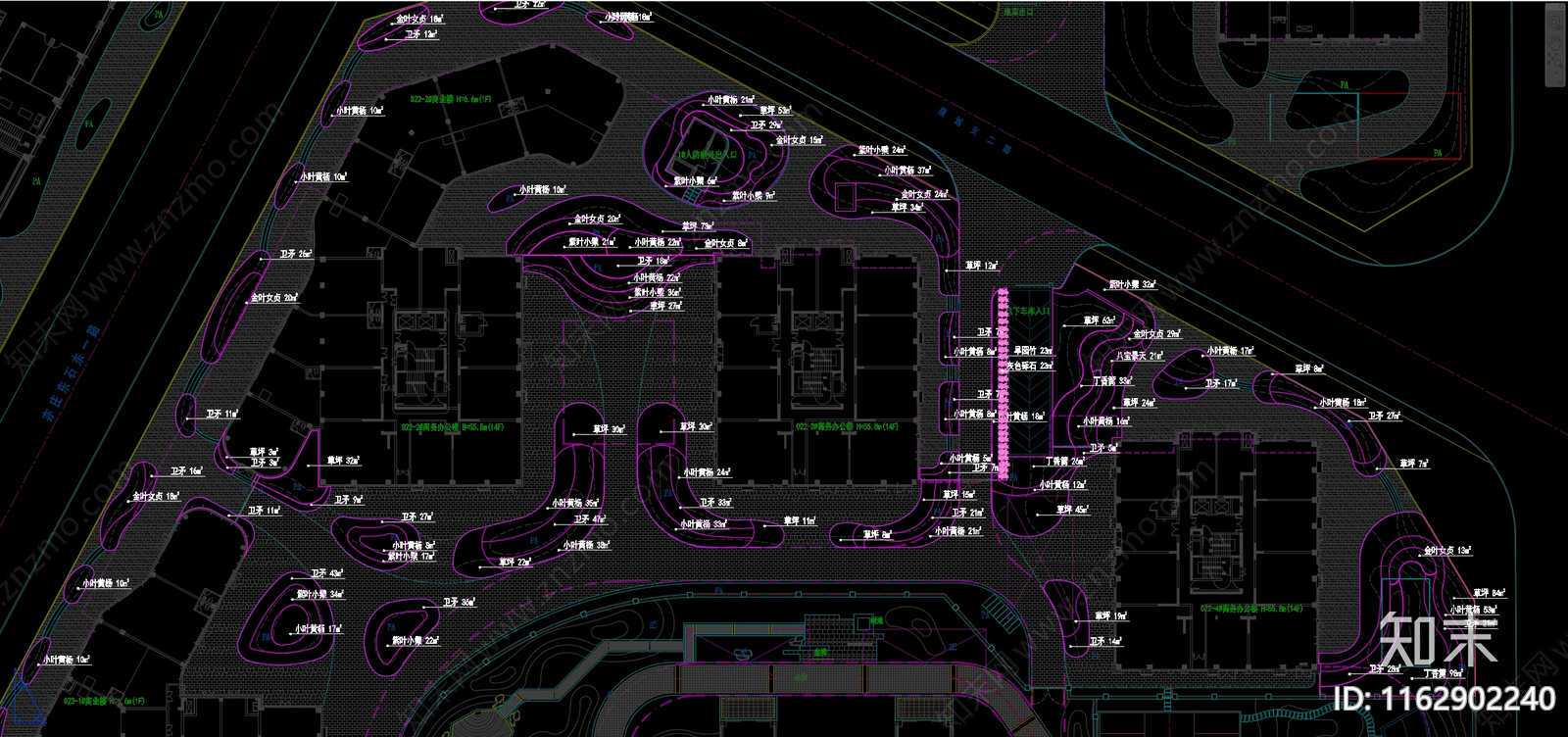Select the 卫矛 43㎡ annotation

[327, 573]
